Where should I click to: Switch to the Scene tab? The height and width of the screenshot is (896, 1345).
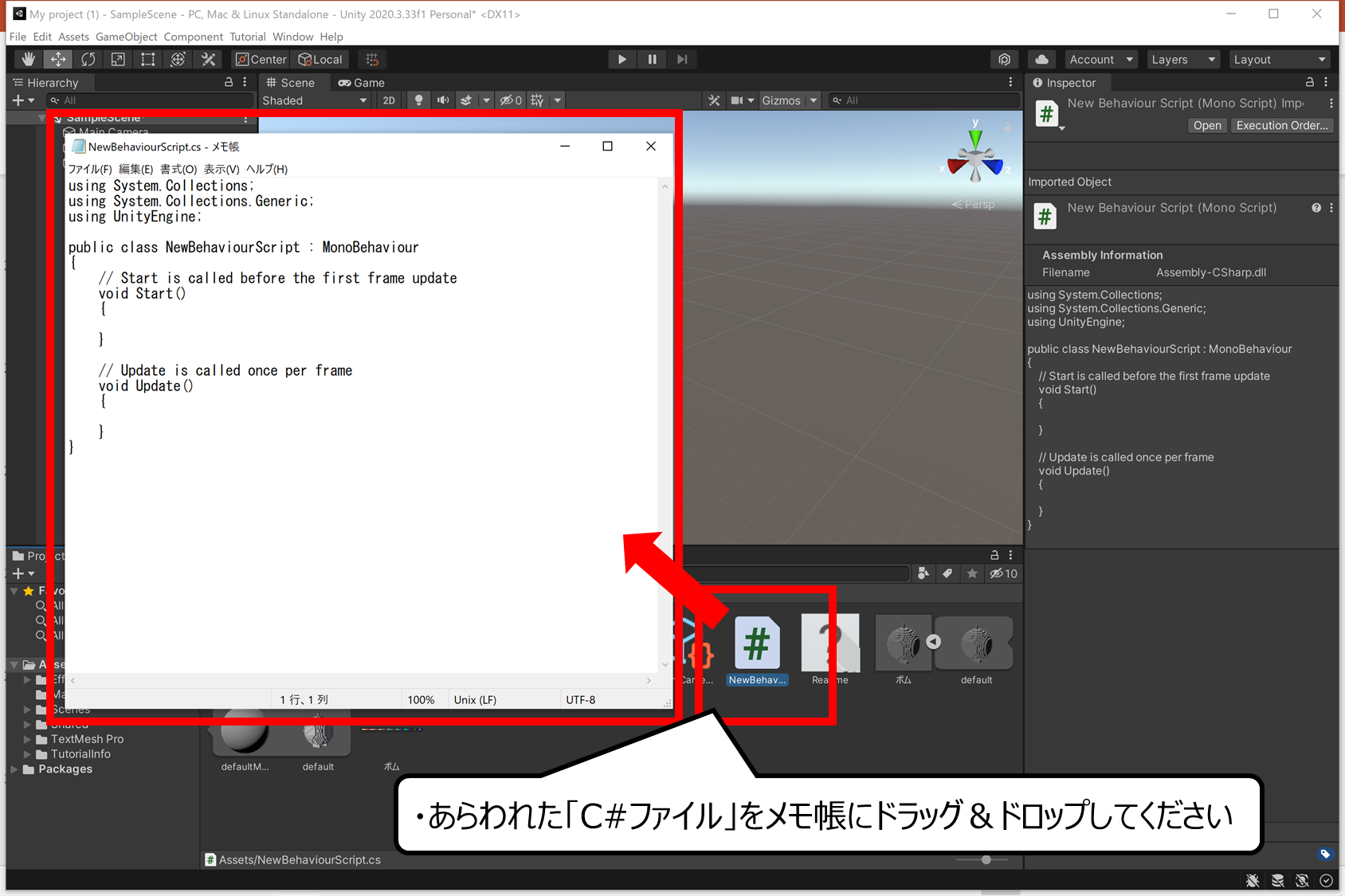291,83
